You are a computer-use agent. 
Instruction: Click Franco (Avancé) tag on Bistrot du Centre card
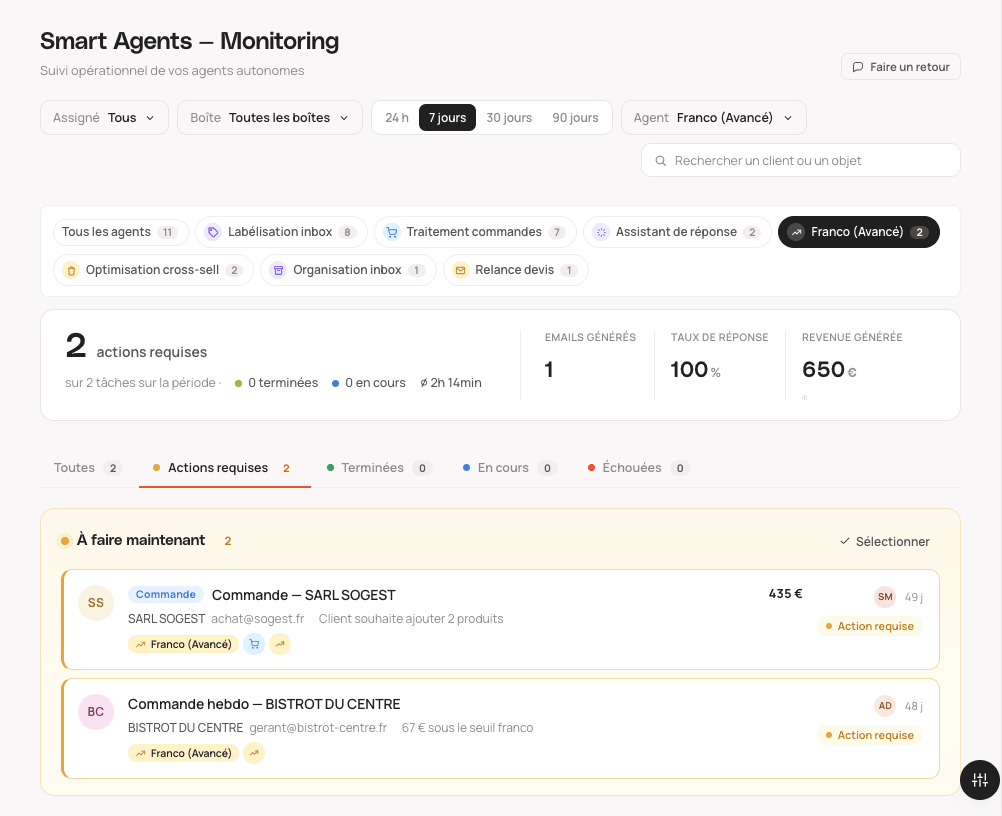(x=183, y=753)
